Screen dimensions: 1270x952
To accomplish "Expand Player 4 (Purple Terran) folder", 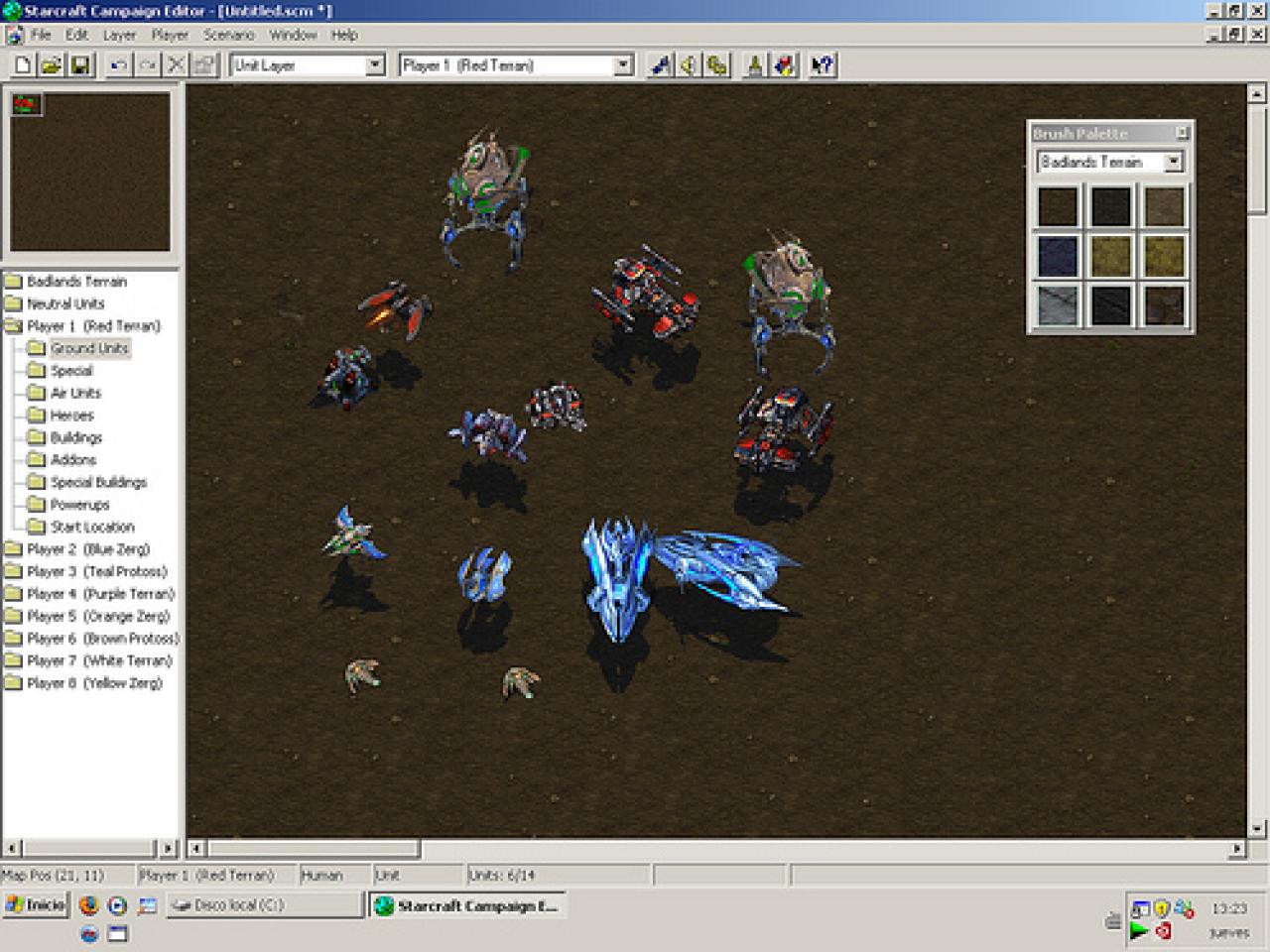I will click(13, 594).
